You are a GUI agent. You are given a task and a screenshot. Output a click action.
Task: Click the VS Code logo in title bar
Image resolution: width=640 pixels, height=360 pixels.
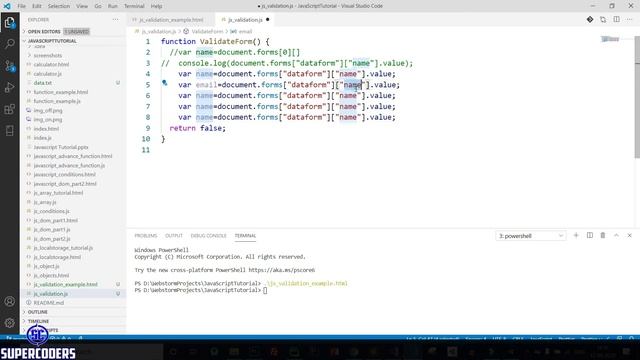click(7, 6)
